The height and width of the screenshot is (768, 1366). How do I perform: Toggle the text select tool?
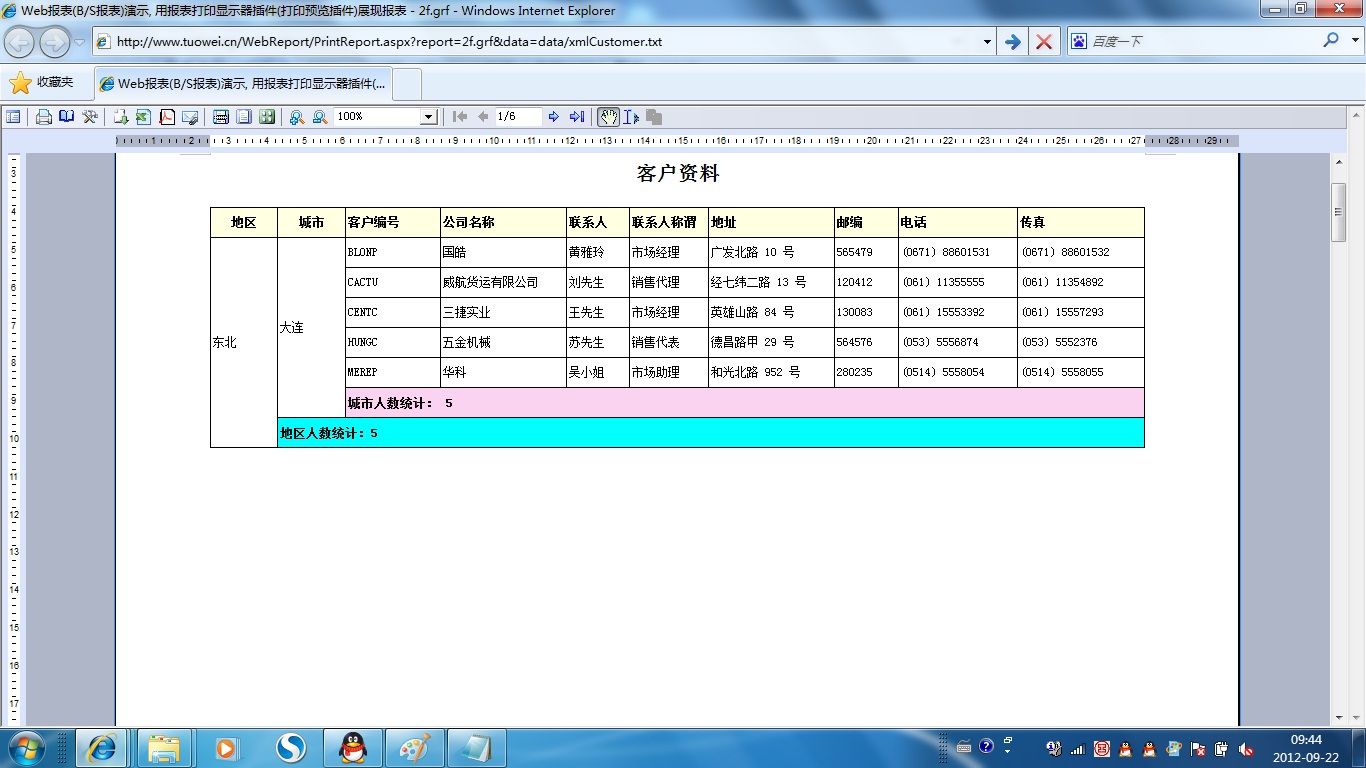coord(631,117)
